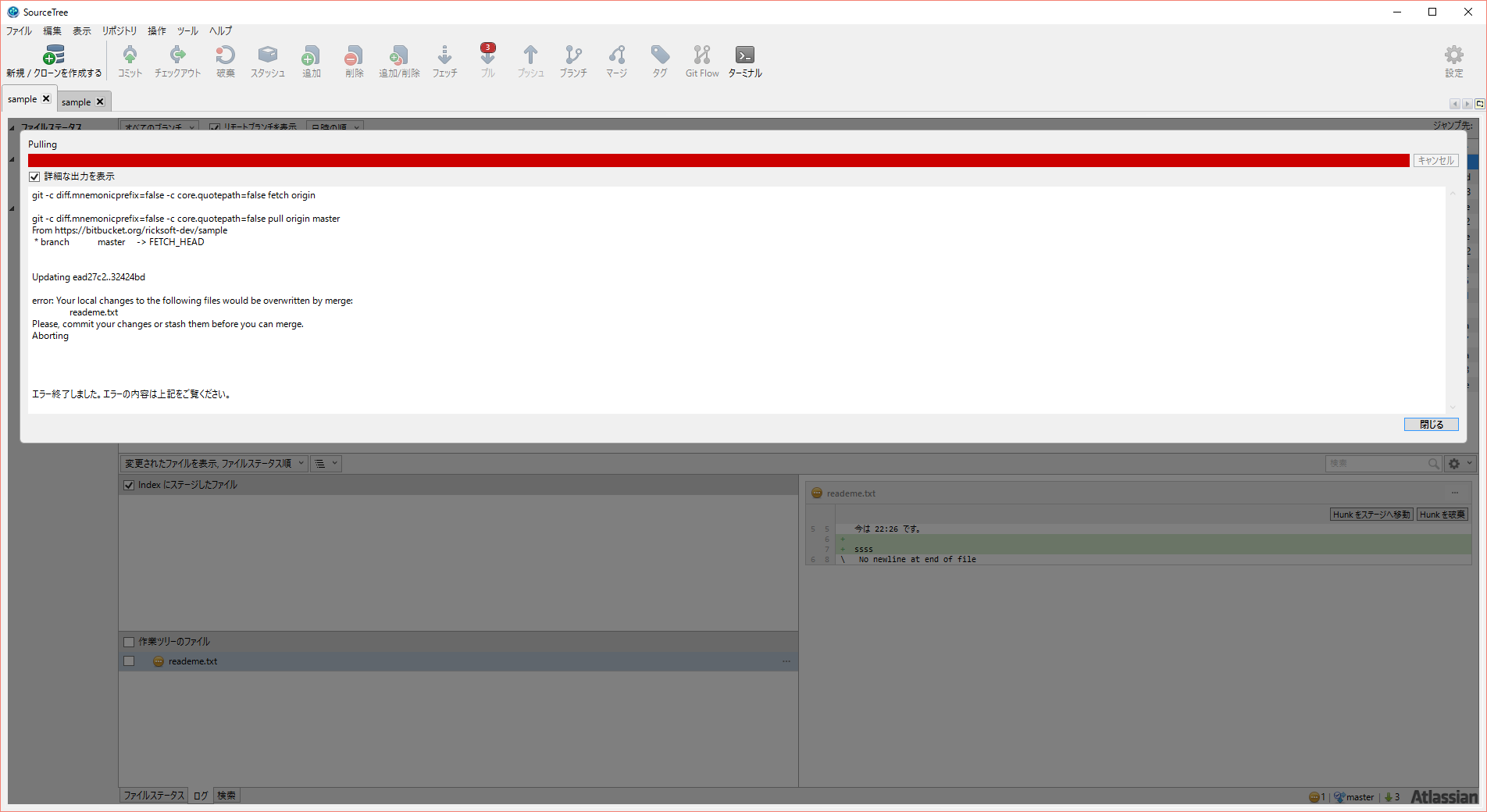
Task: Click the Discard (破棄) toolbar icon
Action: tap(226, 55)
